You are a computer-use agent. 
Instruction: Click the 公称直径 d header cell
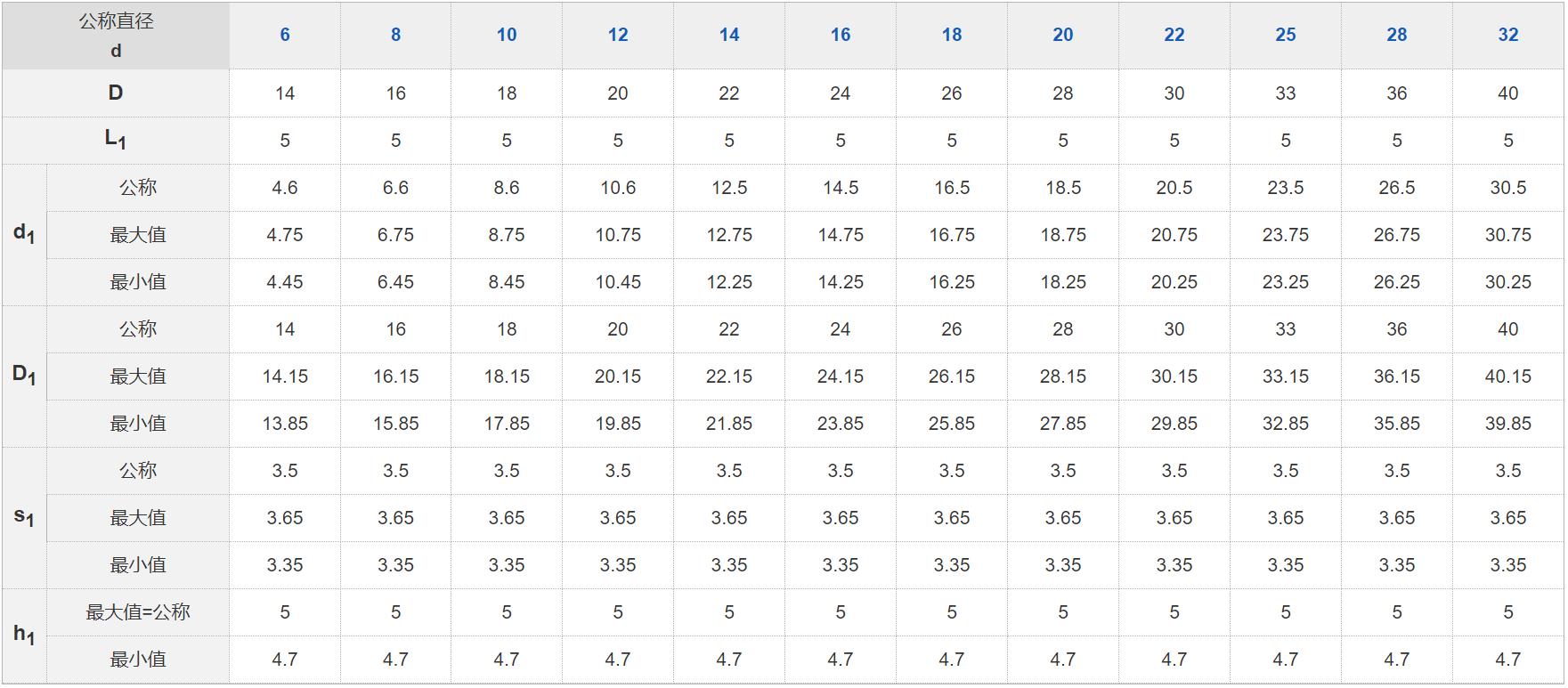[x=116, y=36]
